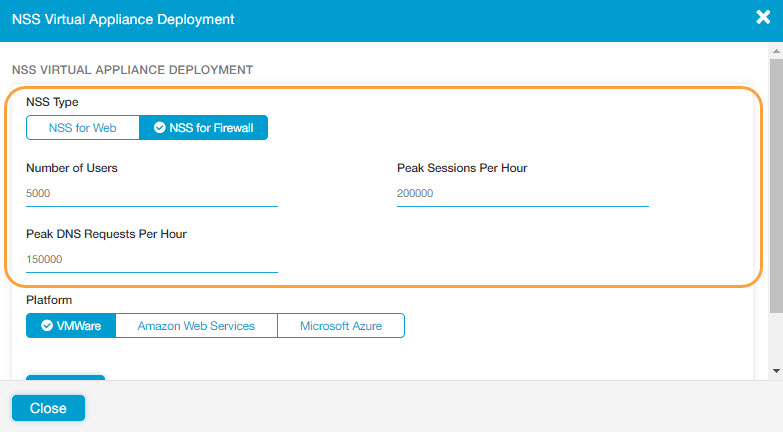Click the checkmark icon beside VMWare
This screenshot has width=783, height=432.
[47, 326]
